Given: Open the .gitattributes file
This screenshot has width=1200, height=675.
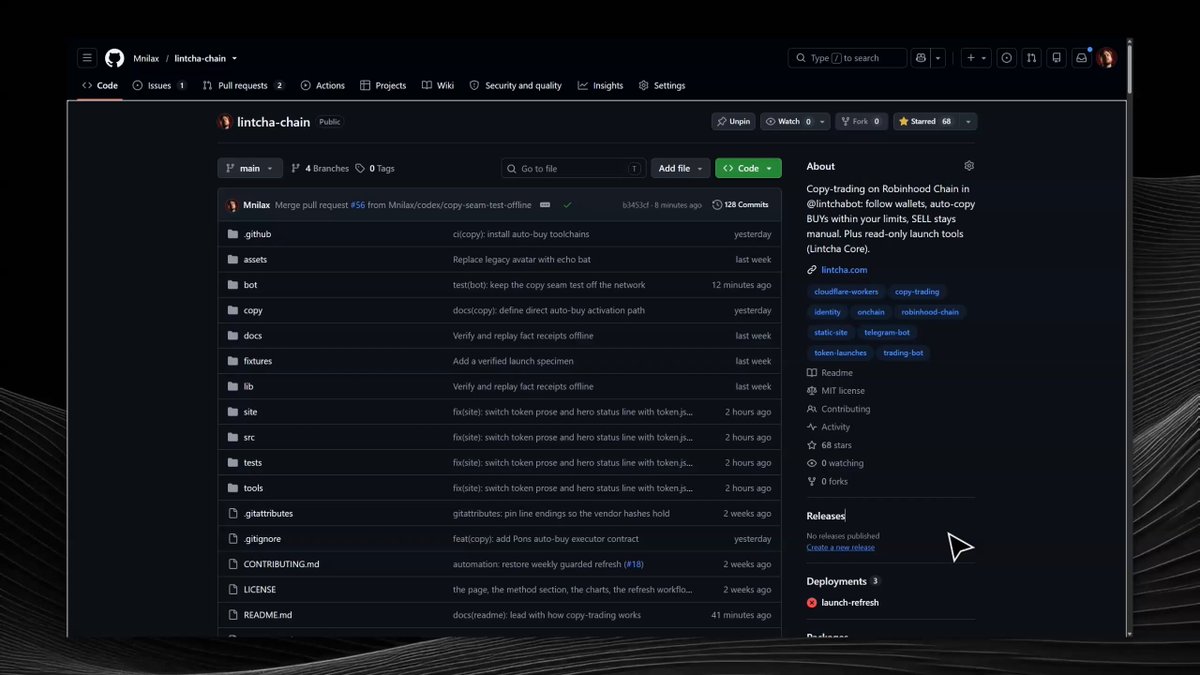Looking at the screenshot, I should point(268,513).
